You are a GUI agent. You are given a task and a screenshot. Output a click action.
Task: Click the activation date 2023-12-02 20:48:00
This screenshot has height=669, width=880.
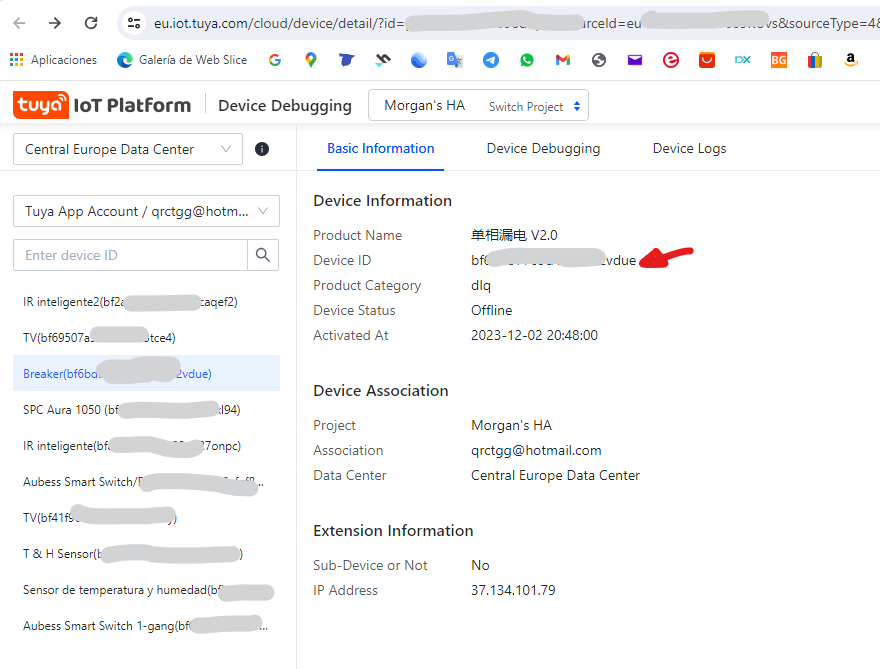534,335
